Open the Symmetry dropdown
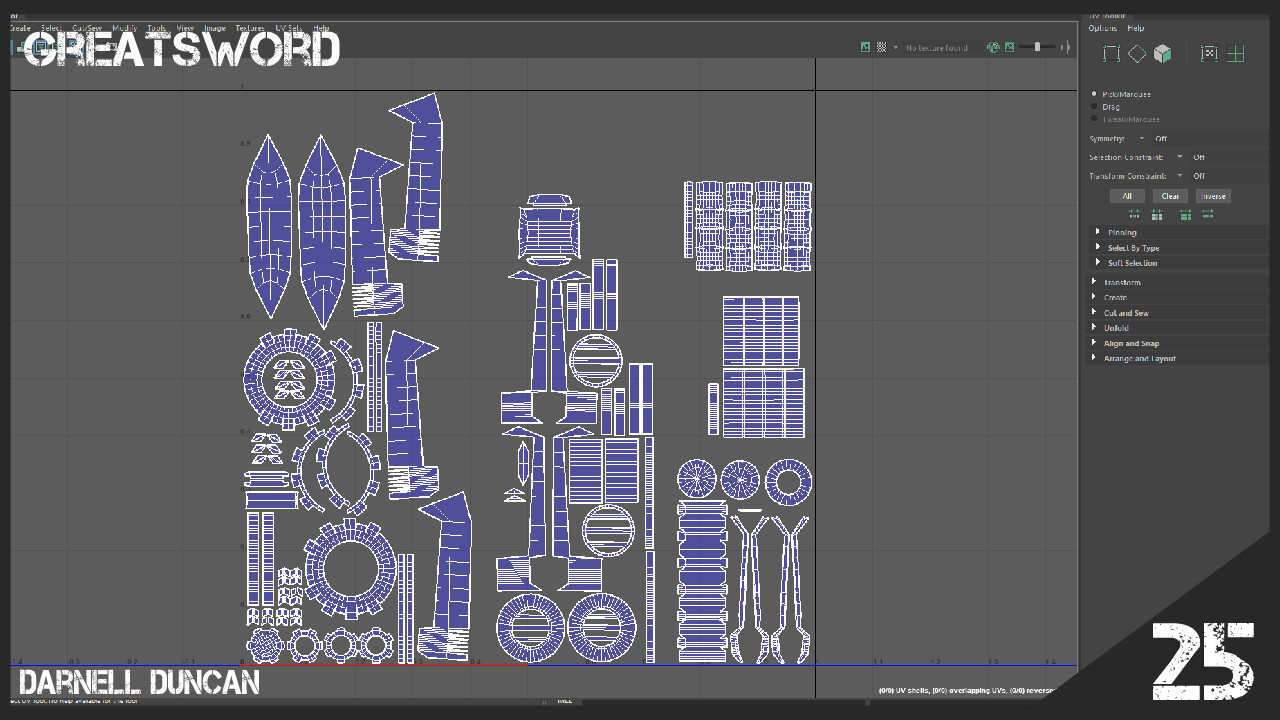Image resolution: width=1280 pixels, height=720 pixels. pyautogui.click(x=1141, y=138)
